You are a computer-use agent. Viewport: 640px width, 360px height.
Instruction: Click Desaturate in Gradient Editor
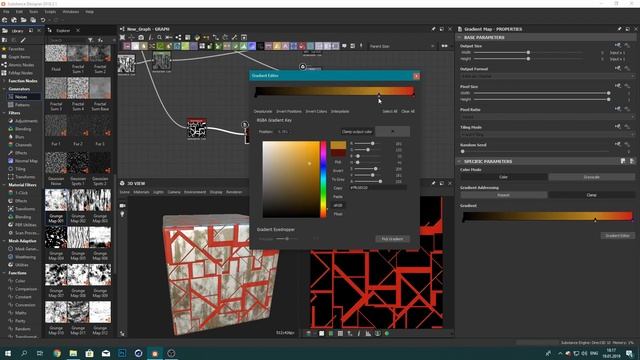[263, 111]
